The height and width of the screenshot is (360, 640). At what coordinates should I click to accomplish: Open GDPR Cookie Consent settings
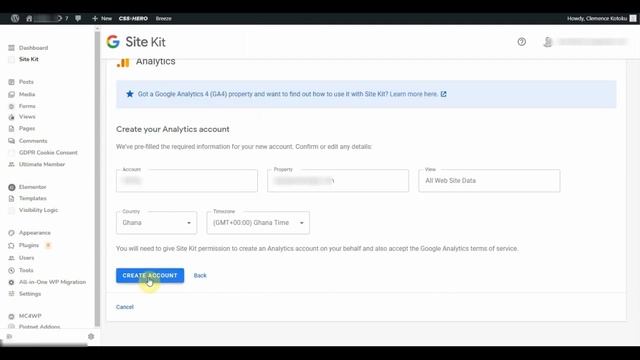48,153
